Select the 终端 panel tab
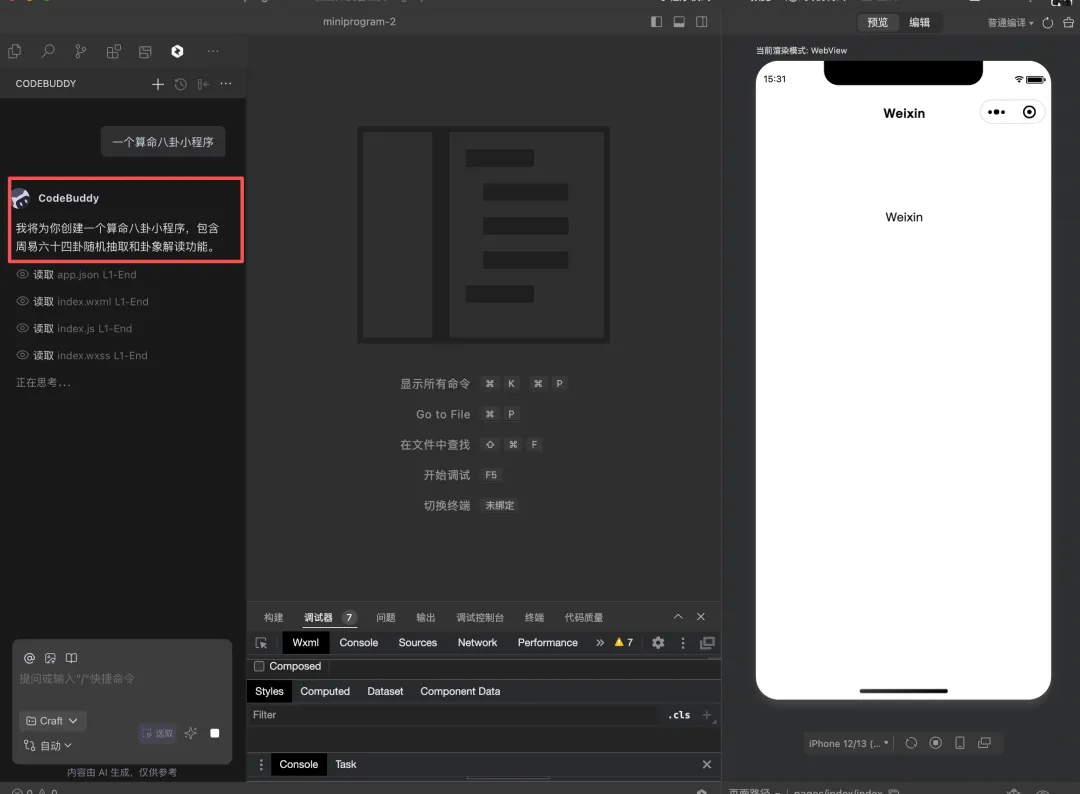 point(534,618)
